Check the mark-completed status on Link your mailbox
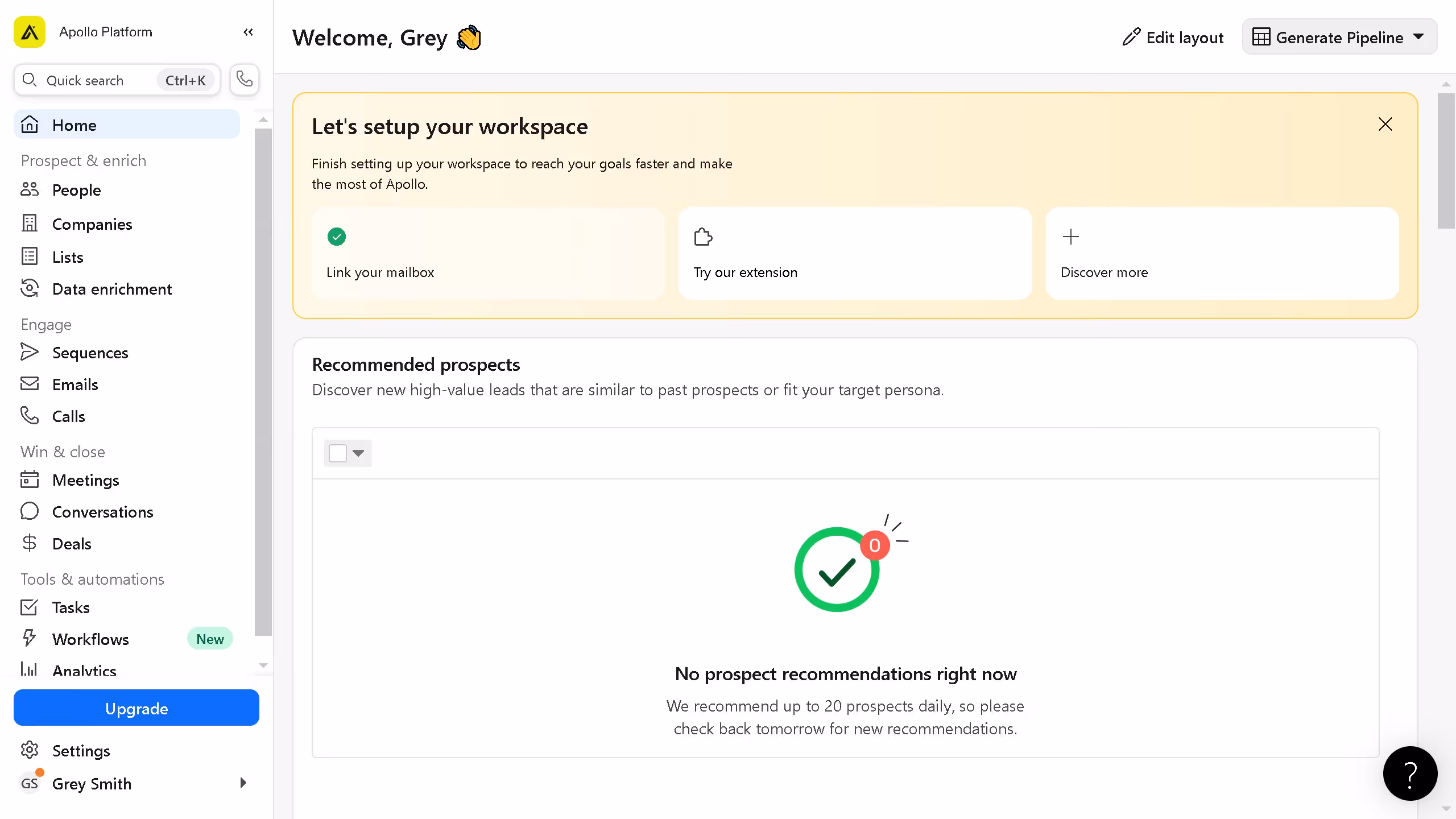The width and height of the screenshot is (1456, 819). coord(337,237)
